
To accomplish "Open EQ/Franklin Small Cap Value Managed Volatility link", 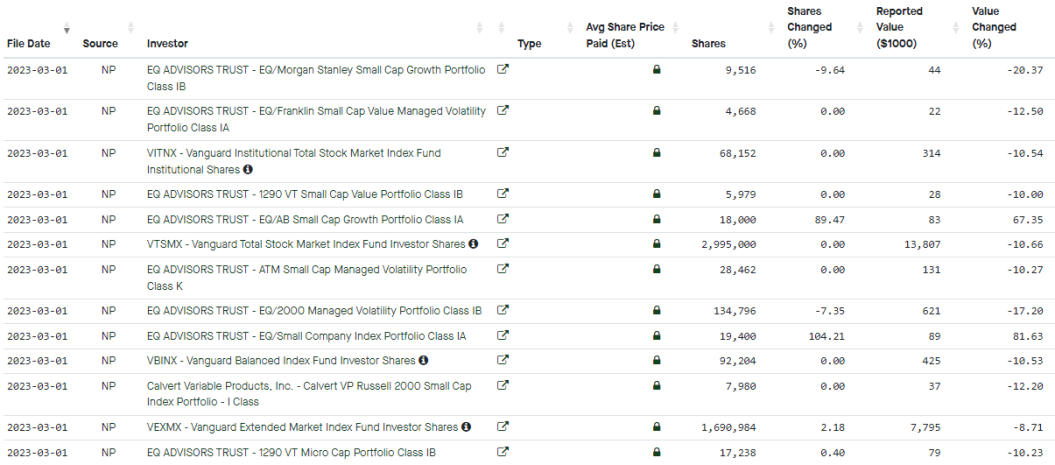I will [316, 119].
